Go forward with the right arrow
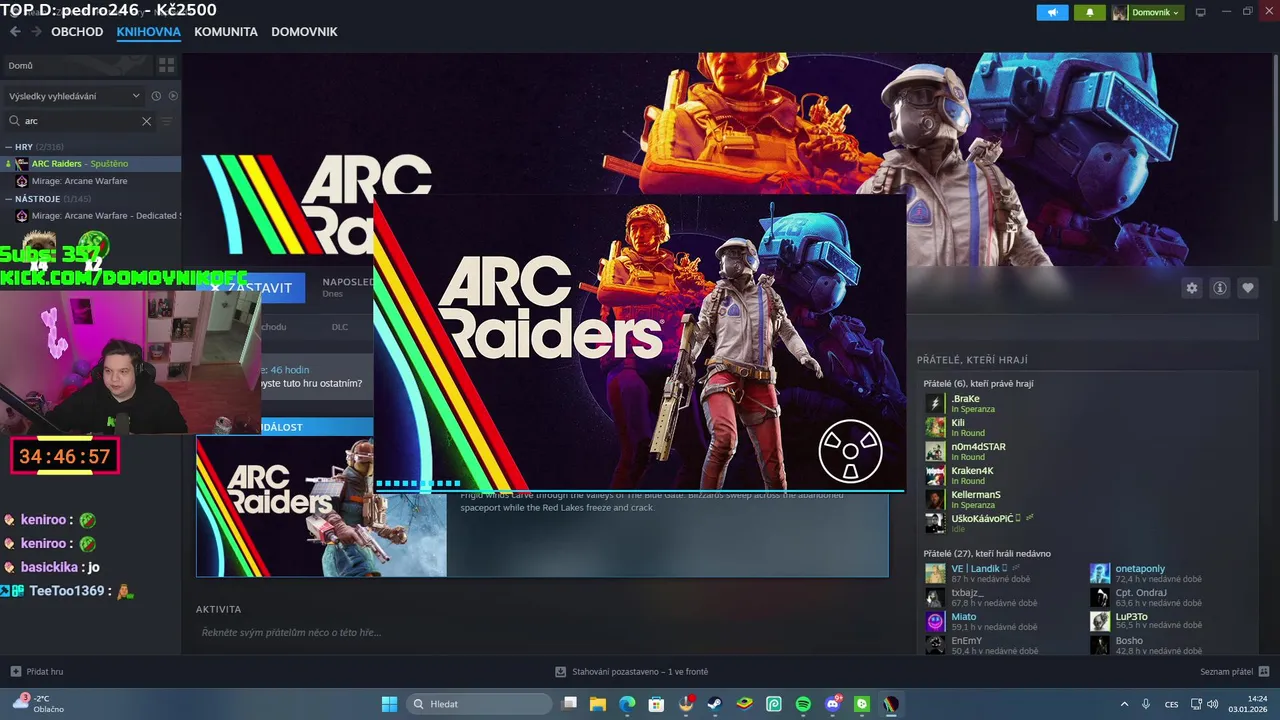 (x=37, y=32)
